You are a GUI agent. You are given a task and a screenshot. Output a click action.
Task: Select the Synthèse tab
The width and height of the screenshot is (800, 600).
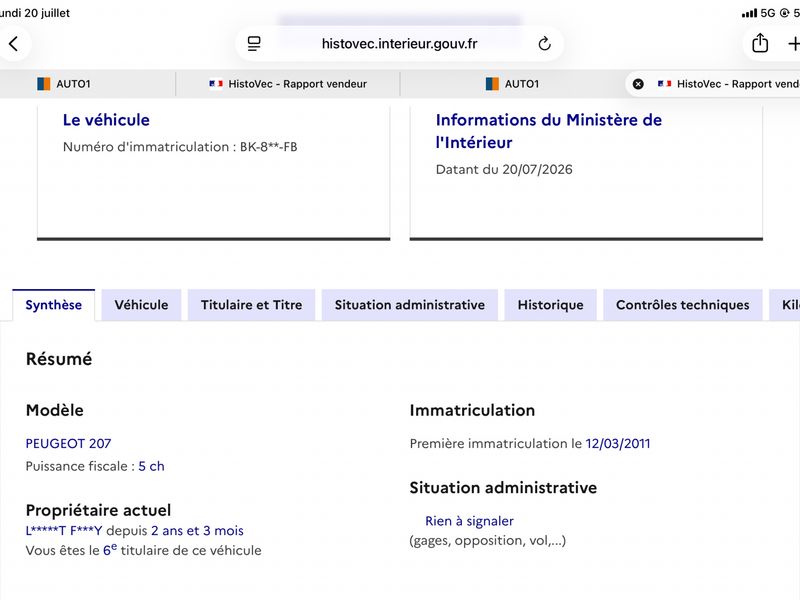(x=54, y=305)
